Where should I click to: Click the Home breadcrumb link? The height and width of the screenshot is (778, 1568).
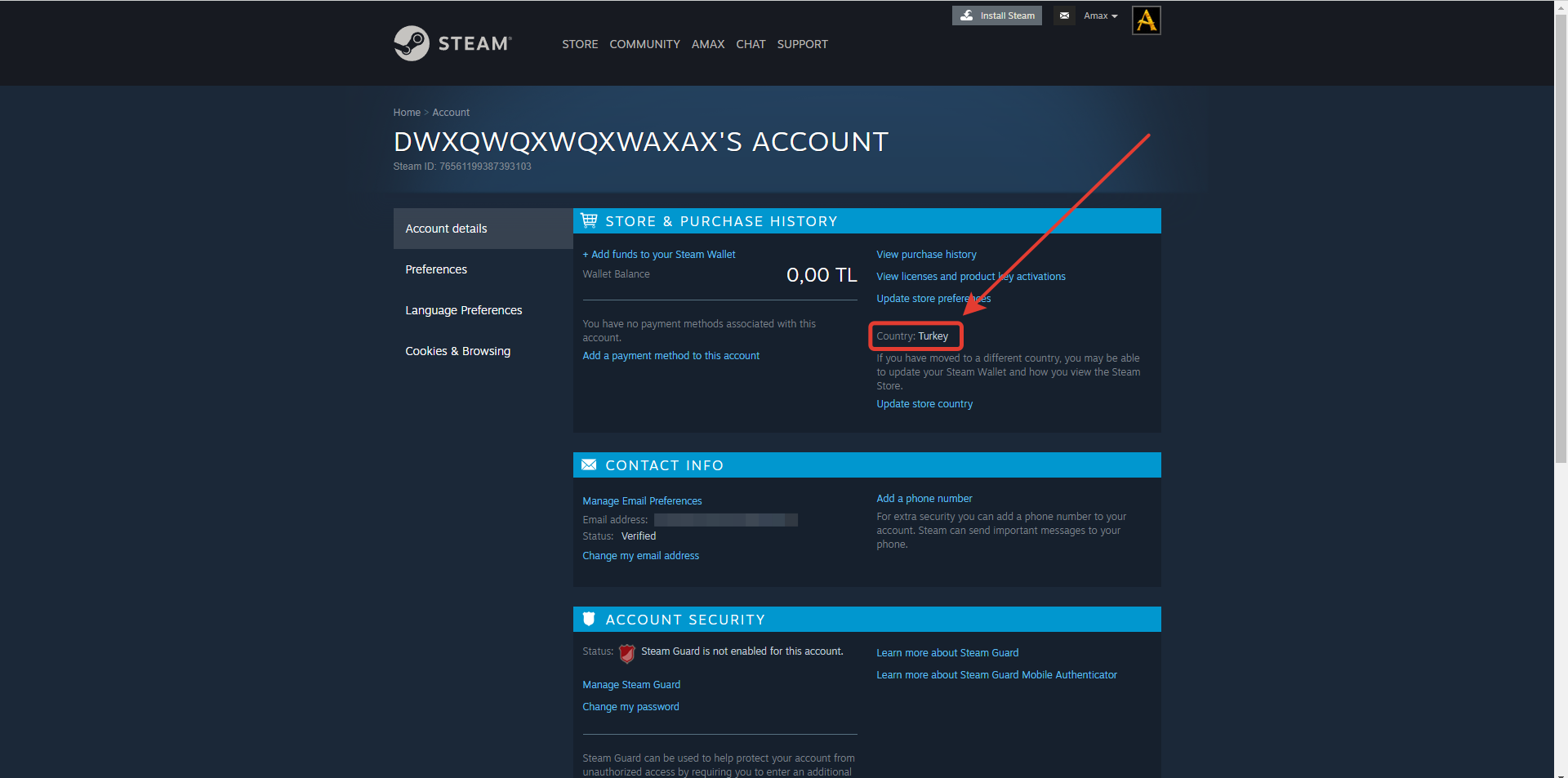coord(407,113)
